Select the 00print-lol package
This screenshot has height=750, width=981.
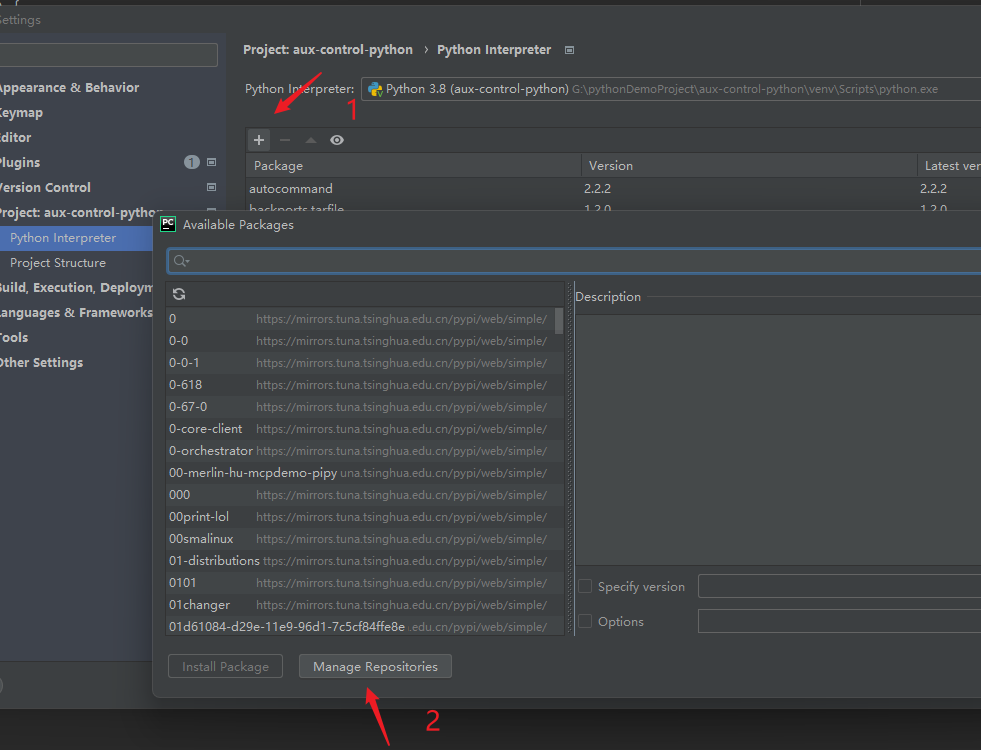pos(365,517)
